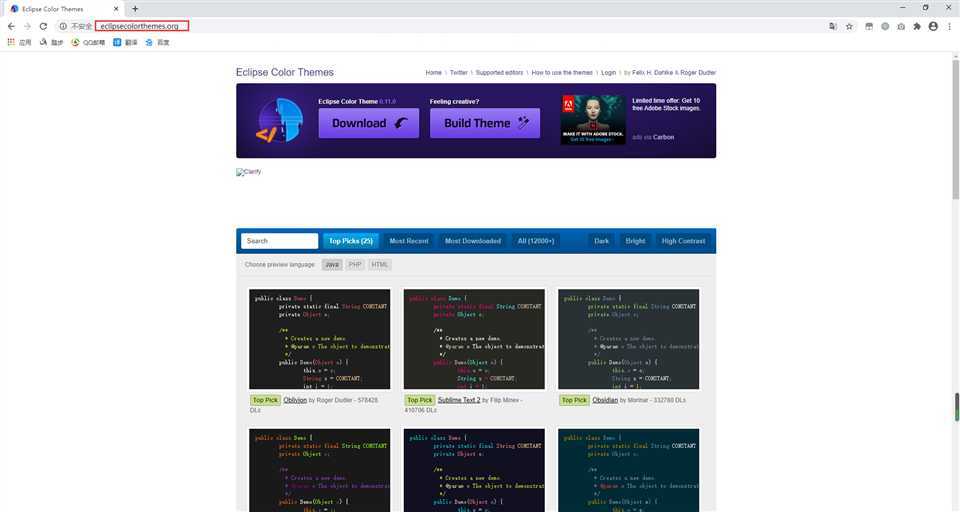Viewport: 960px width, 512px height.
Task: Click the browser forward arrow
Action: (27, 26)
